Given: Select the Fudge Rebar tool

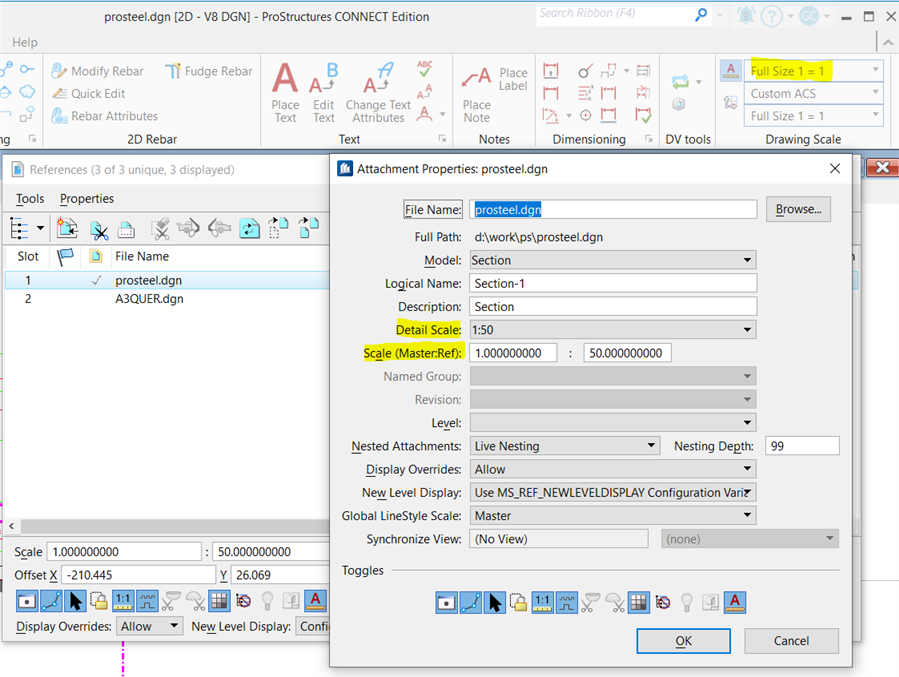Looking at the screenshot, I should pos(209,71).
